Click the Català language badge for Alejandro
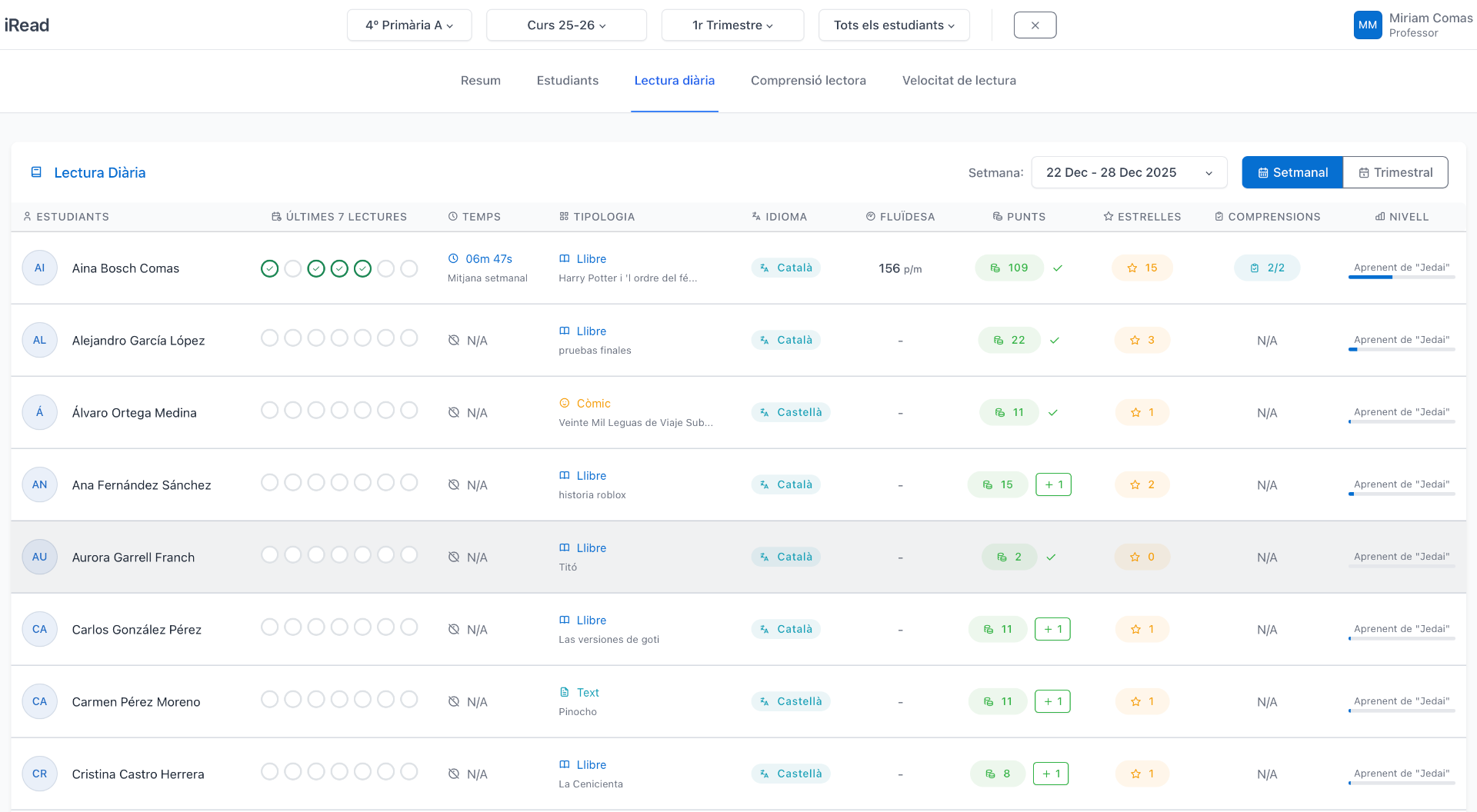This screenshot has width=1477, height=812. coord(786,340)
